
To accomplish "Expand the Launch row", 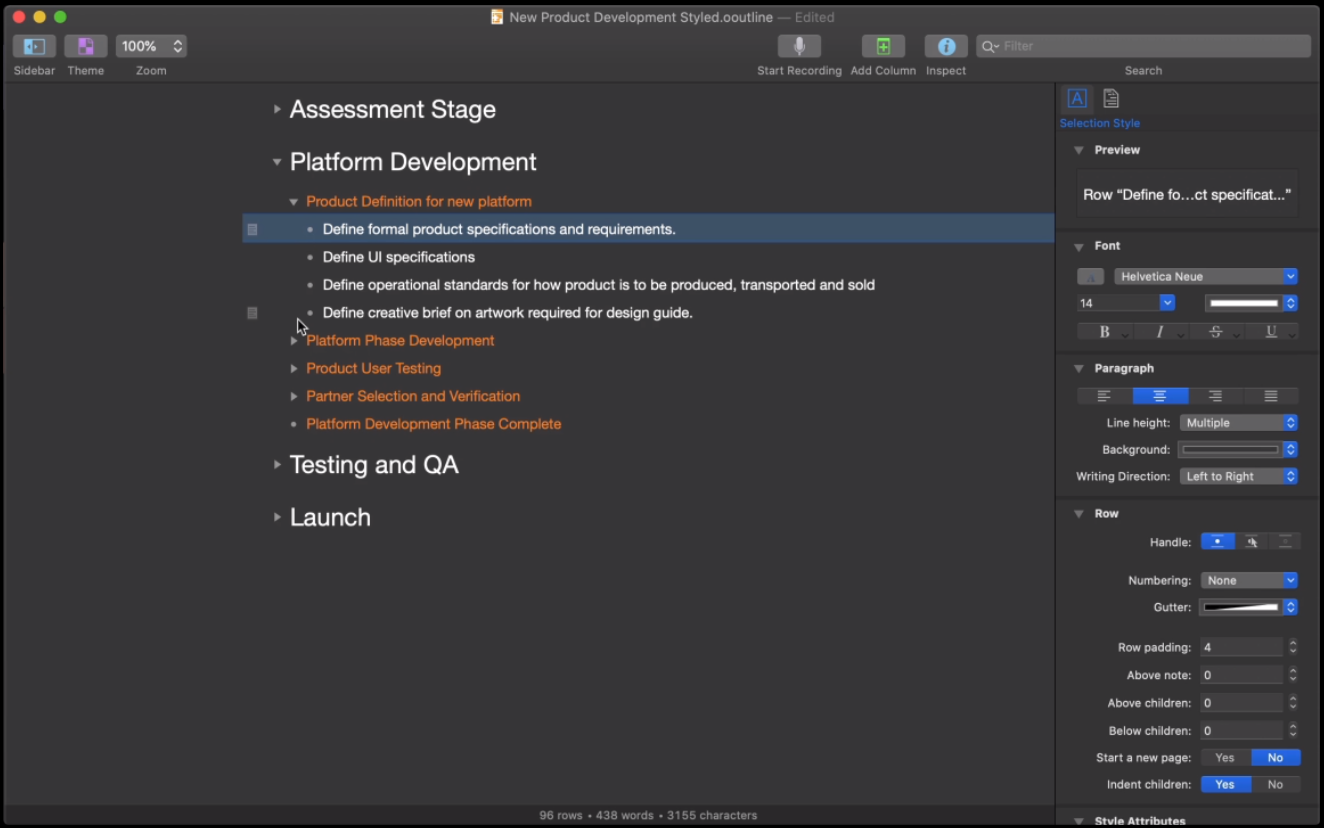I will click(277, 517).
